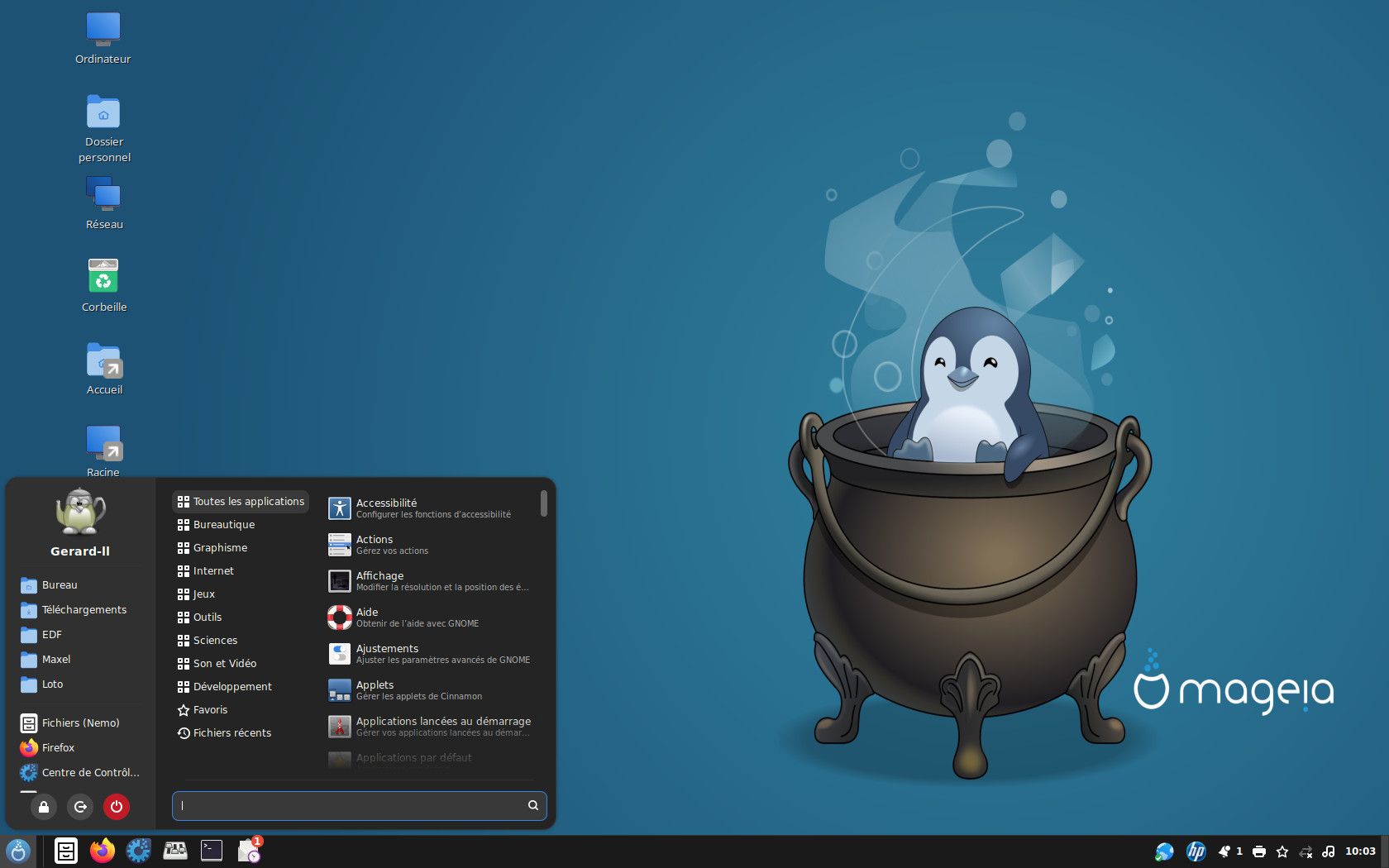Open the printer tray icon
Image resolution: width=1389 pixels, height=868 pixels.
point(1259,851)
